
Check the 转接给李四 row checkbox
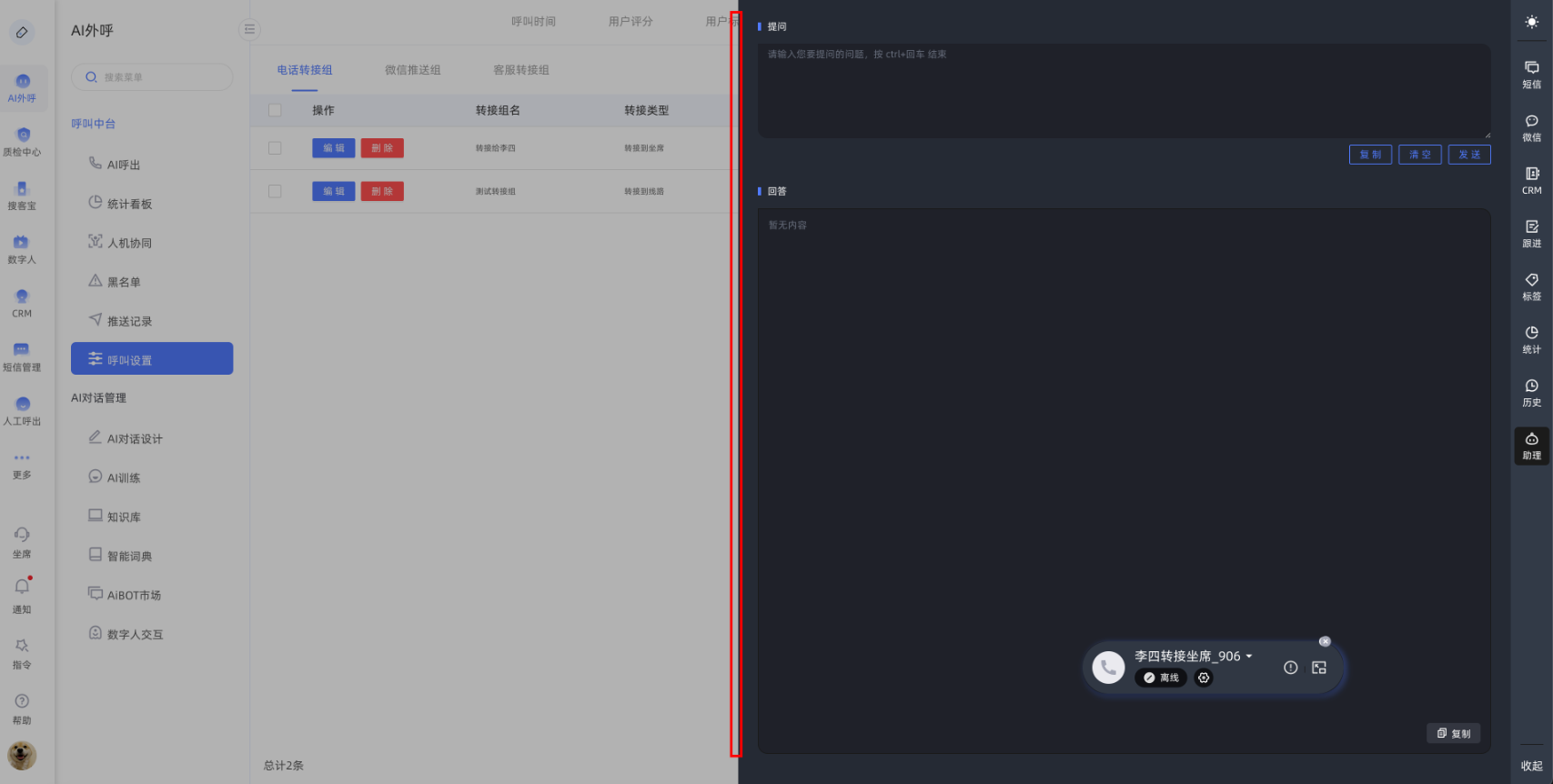(x=275, y=148)
